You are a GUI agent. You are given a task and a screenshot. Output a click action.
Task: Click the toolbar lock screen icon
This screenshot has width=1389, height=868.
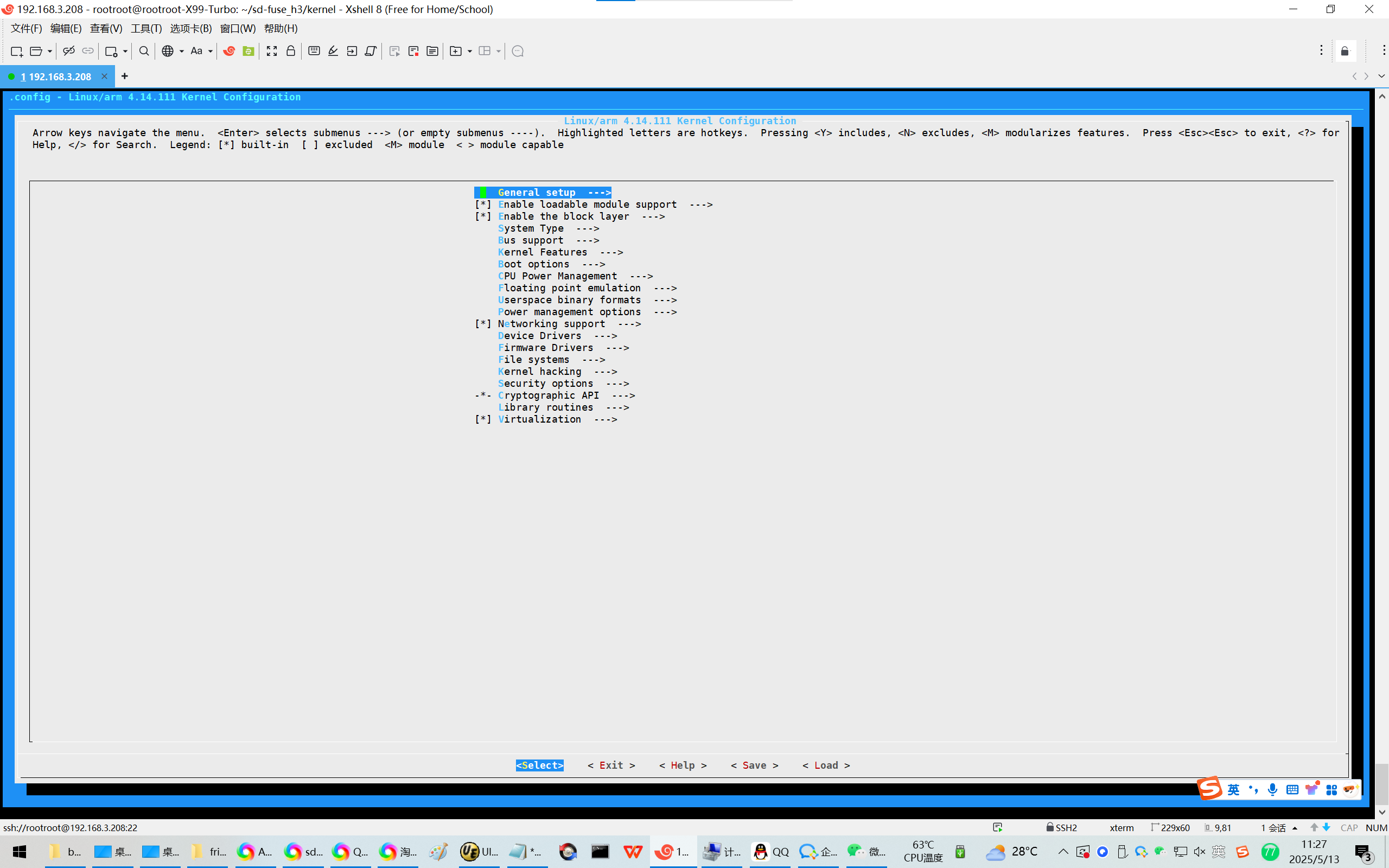[x=290, y=51]
